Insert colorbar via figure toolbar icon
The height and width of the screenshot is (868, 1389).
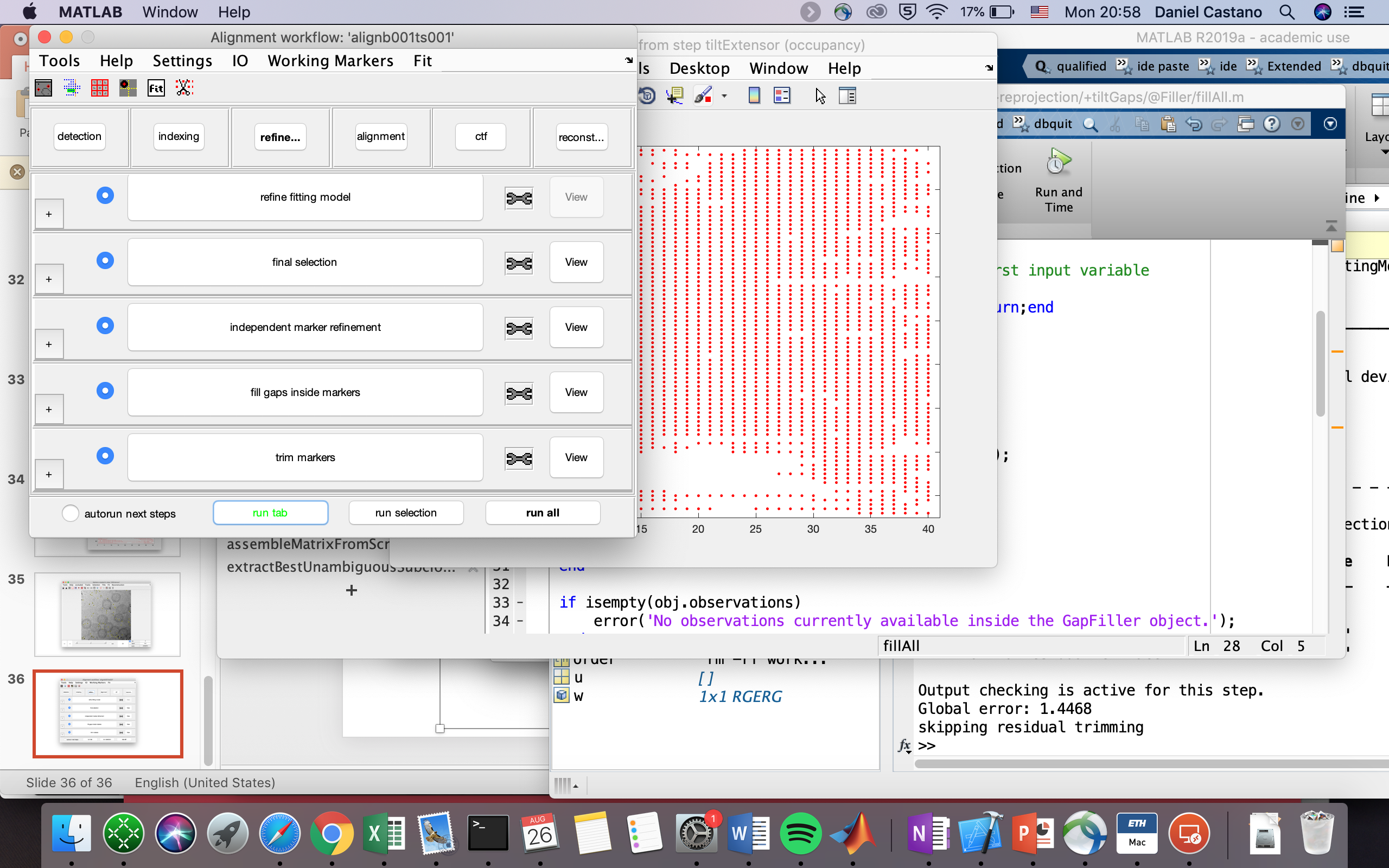pos(754,95)
